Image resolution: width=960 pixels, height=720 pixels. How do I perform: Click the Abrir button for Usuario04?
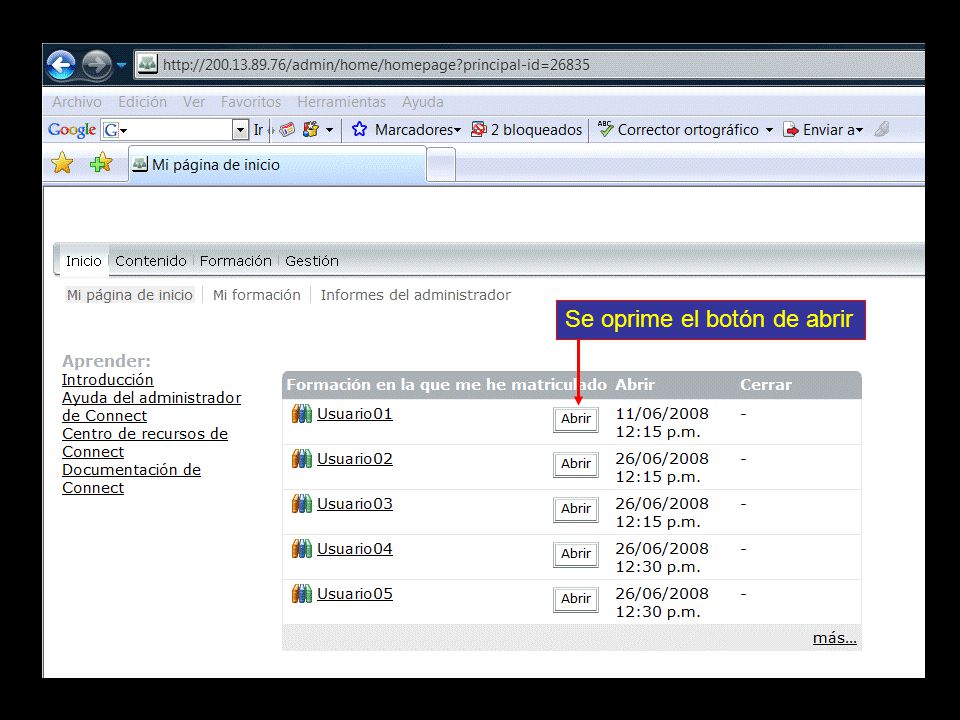576,554
